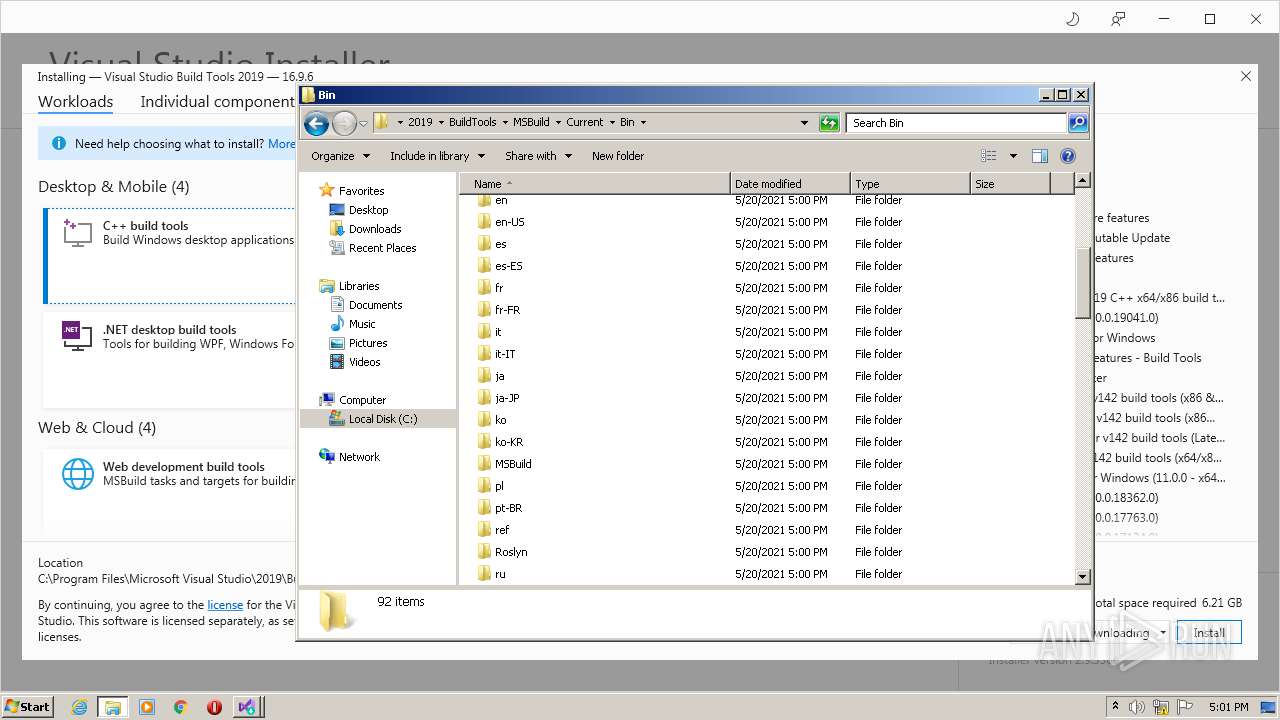The width and height of the screenshot is (1280, 720).
Task: Toggle dark theme moon icon in installer
Action: pyautogui.click(x=1073, y=19)
